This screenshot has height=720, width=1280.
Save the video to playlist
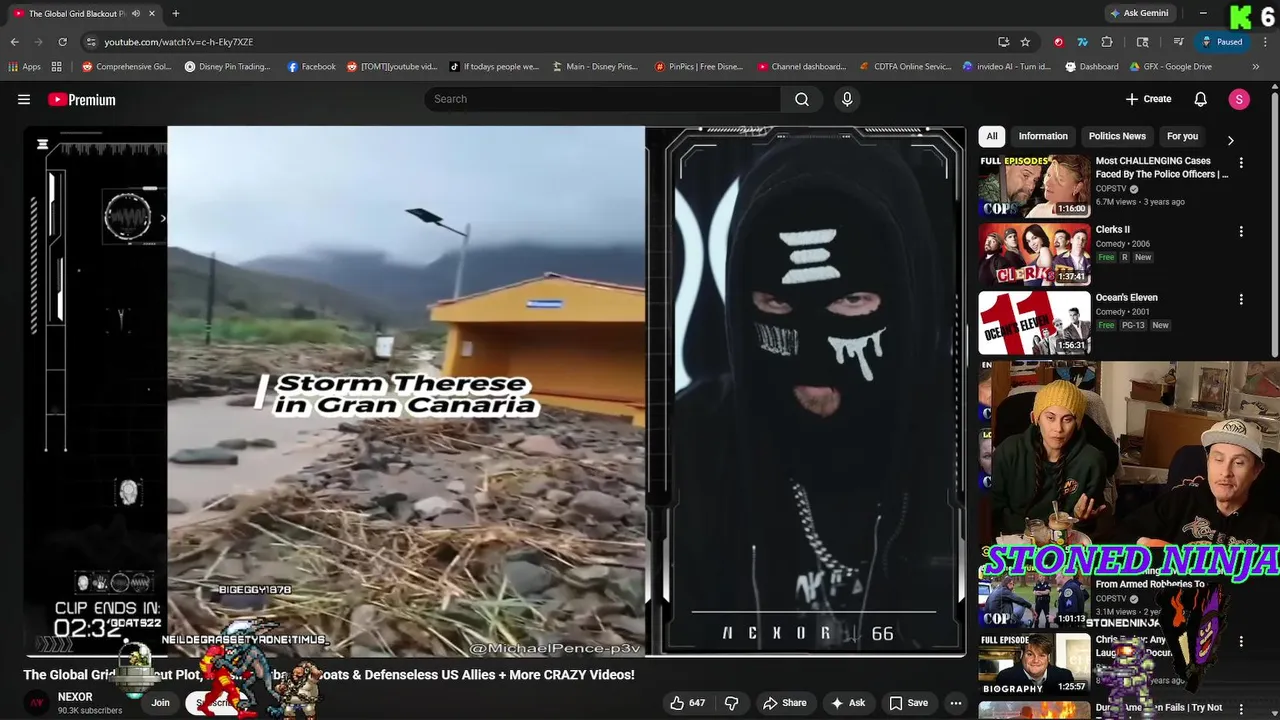point(908,703)
